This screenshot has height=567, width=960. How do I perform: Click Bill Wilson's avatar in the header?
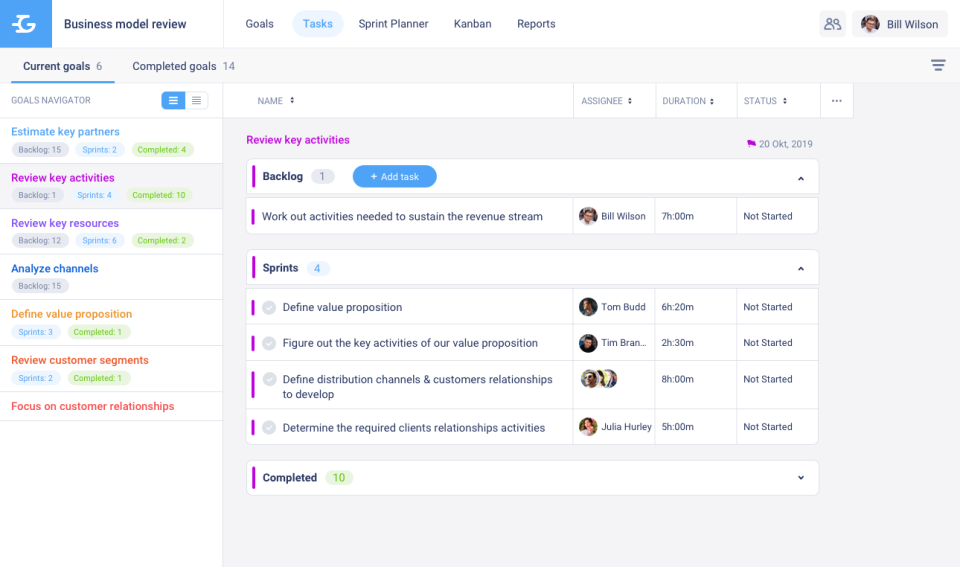[870, 24]
